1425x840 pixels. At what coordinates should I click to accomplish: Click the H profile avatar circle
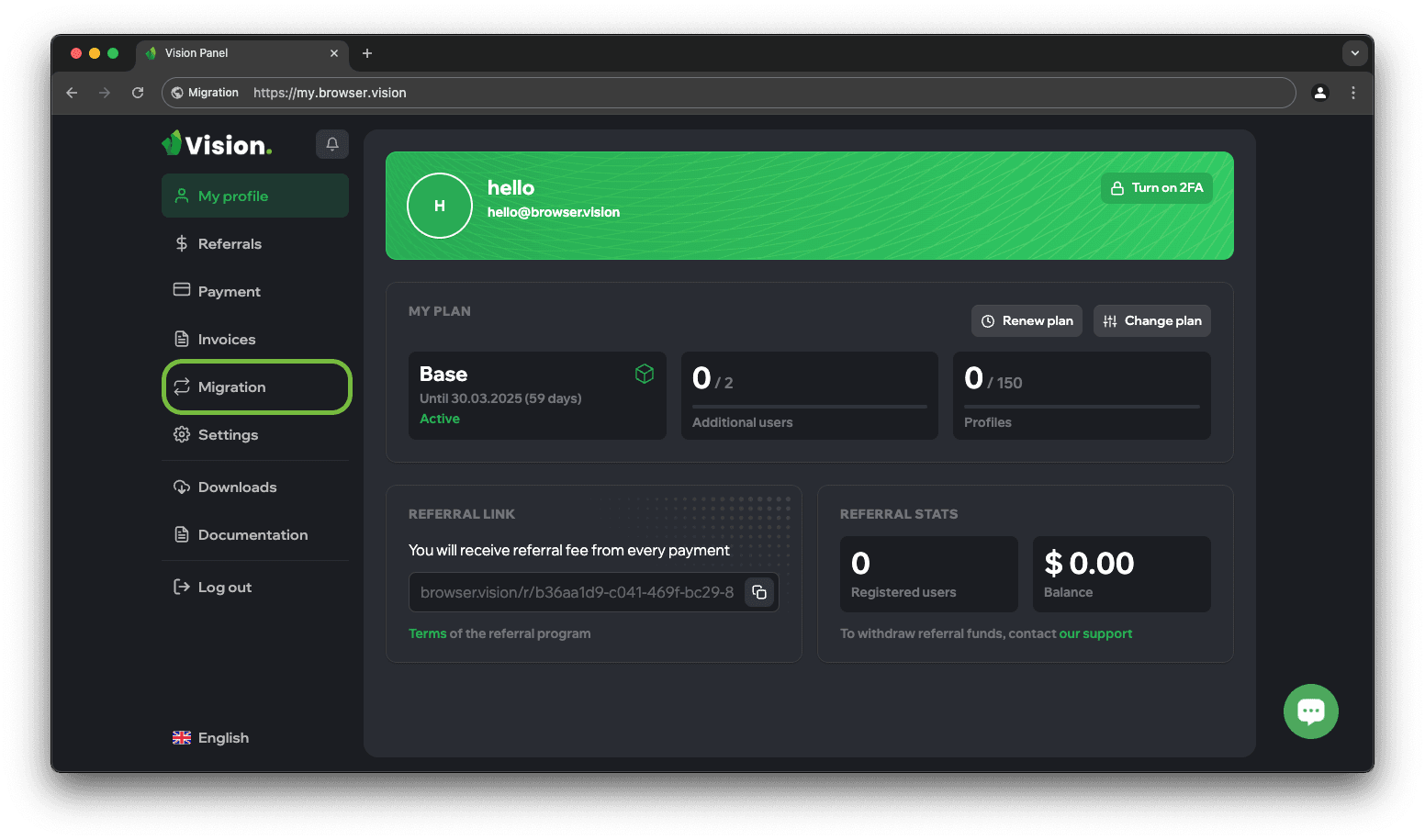[439, 206]
